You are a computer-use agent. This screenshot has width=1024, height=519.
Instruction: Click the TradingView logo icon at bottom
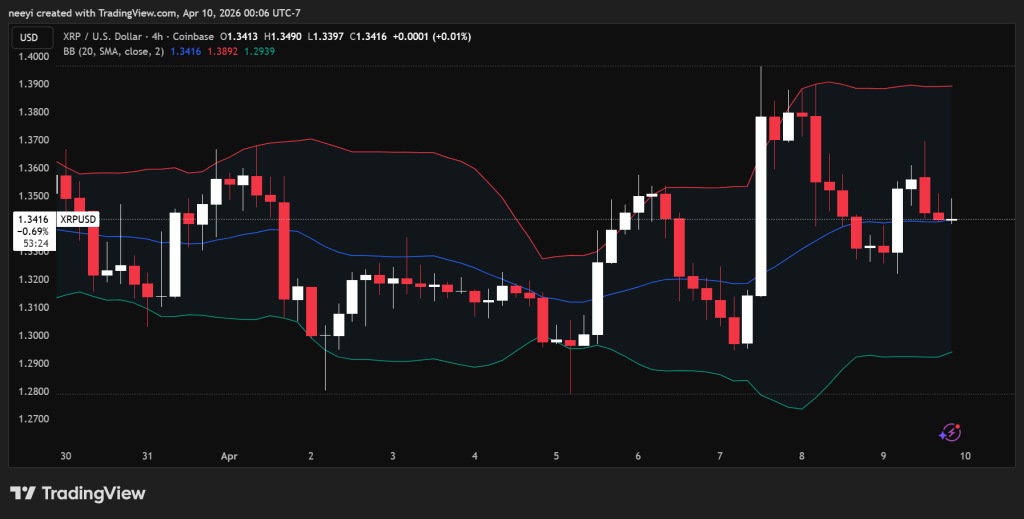[x=23, y=493]
